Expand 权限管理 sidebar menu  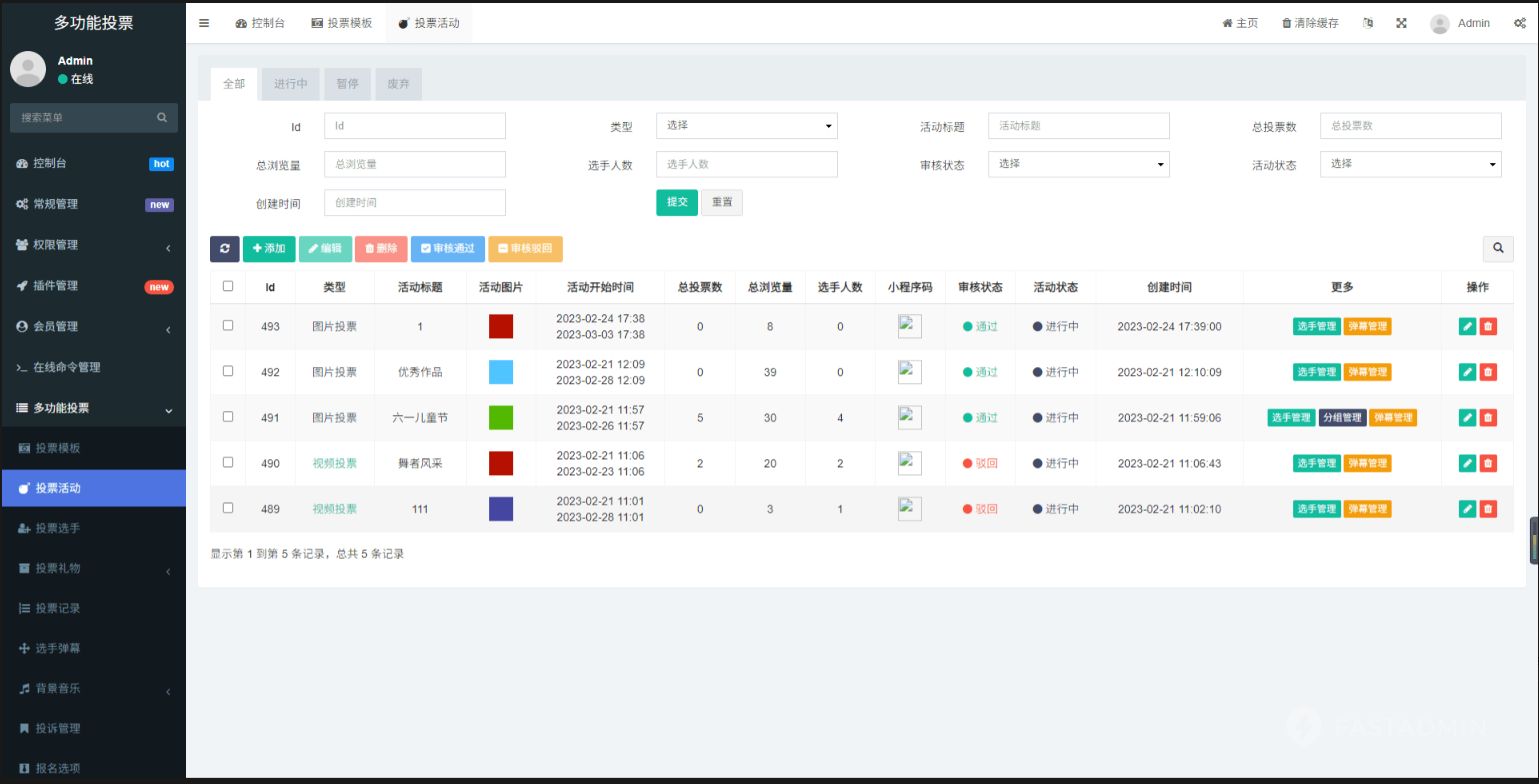tap(93, 245)
